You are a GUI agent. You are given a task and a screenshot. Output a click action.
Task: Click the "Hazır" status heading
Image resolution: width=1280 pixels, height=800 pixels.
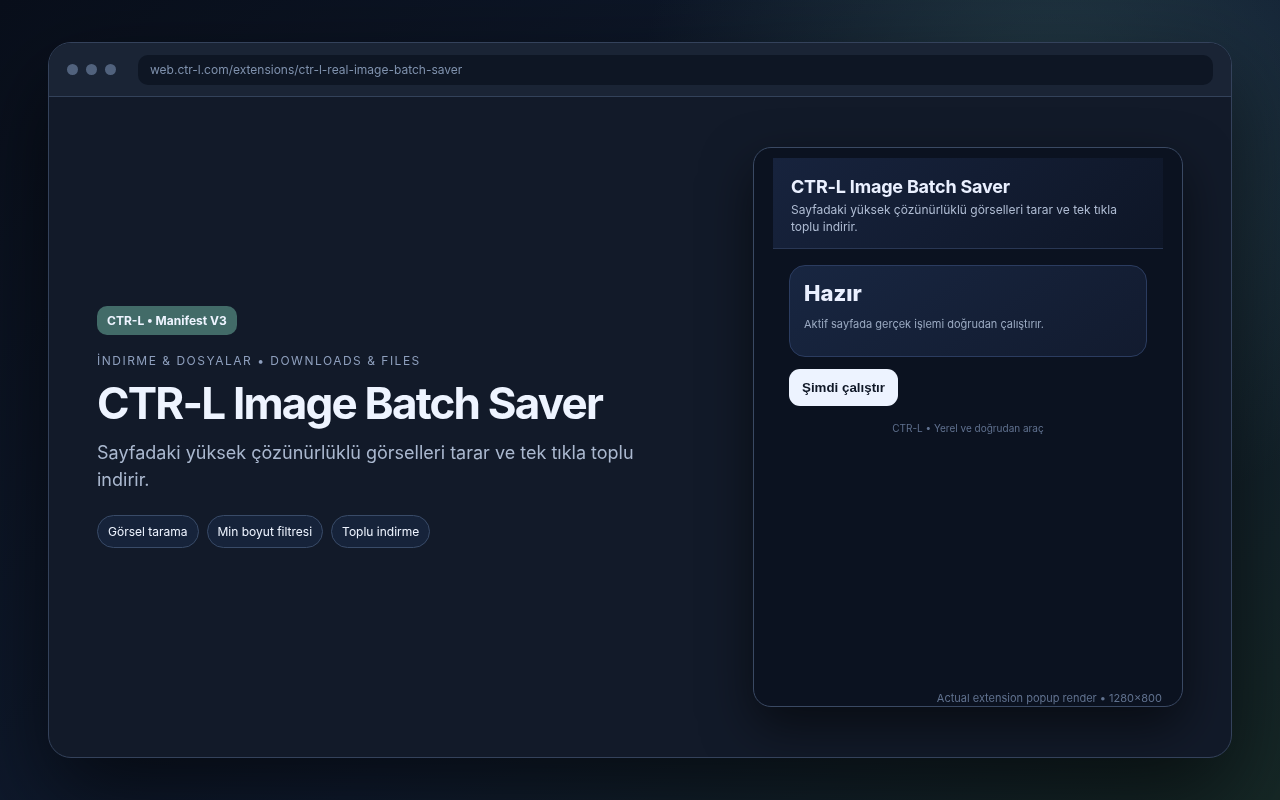833,293
